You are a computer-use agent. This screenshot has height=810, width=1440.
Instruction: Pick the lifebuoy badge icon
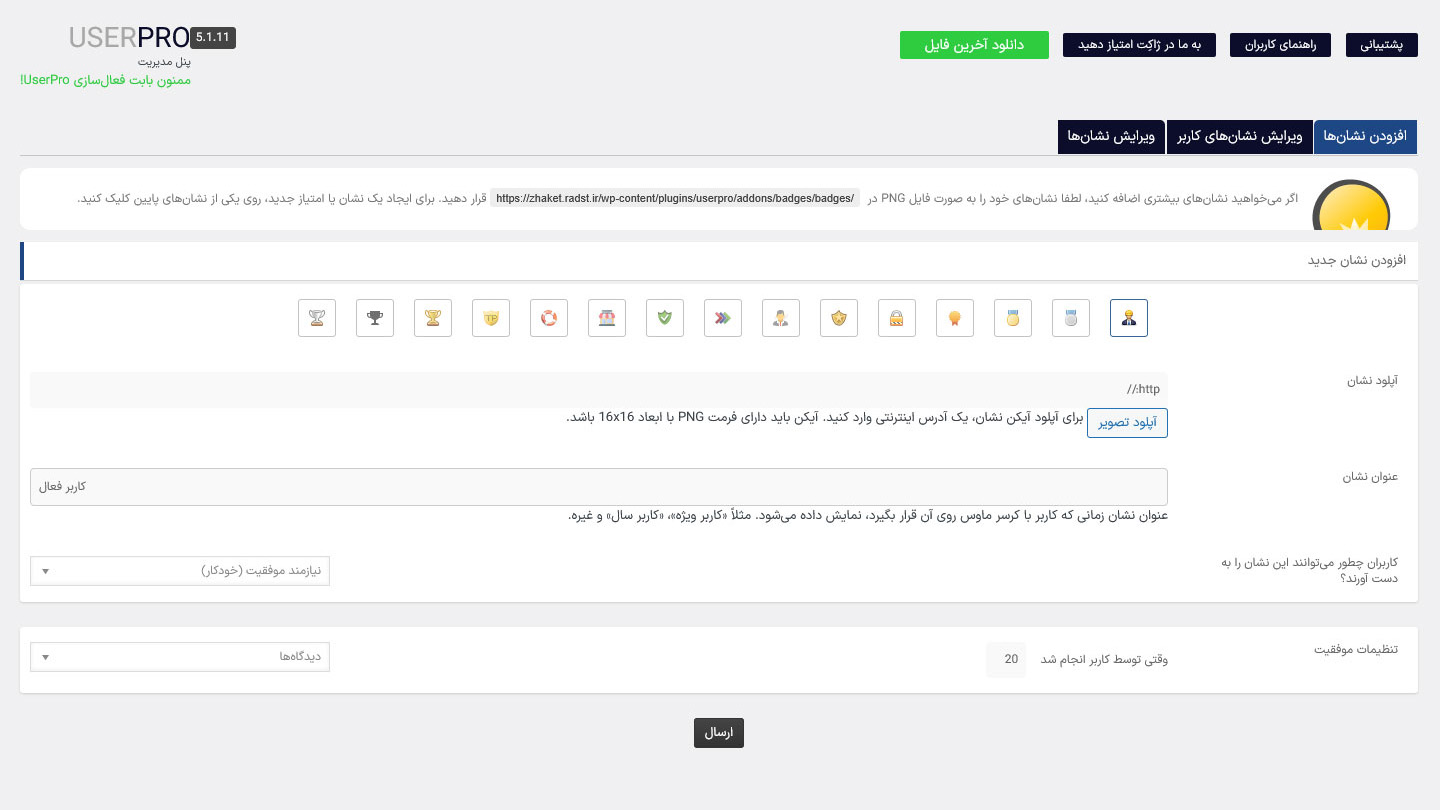[x=549, y=318]
